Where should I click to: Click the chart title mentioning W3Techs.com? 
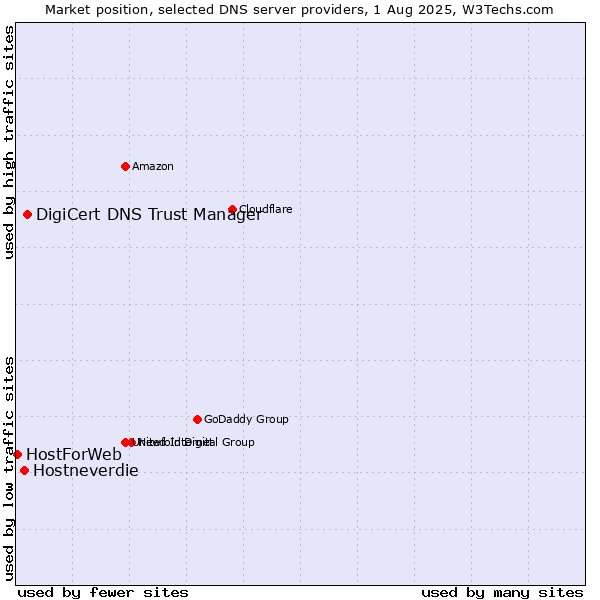299,10
